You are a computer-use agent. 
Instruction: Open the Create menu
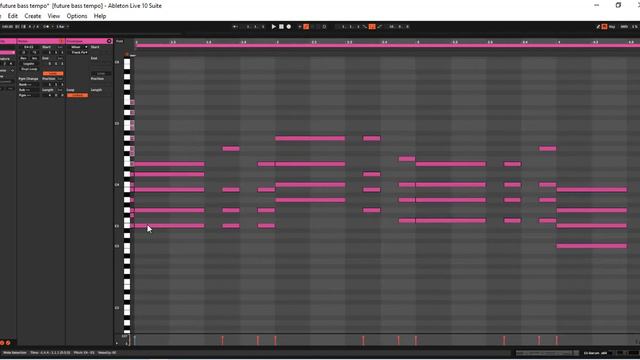[33, 16]
